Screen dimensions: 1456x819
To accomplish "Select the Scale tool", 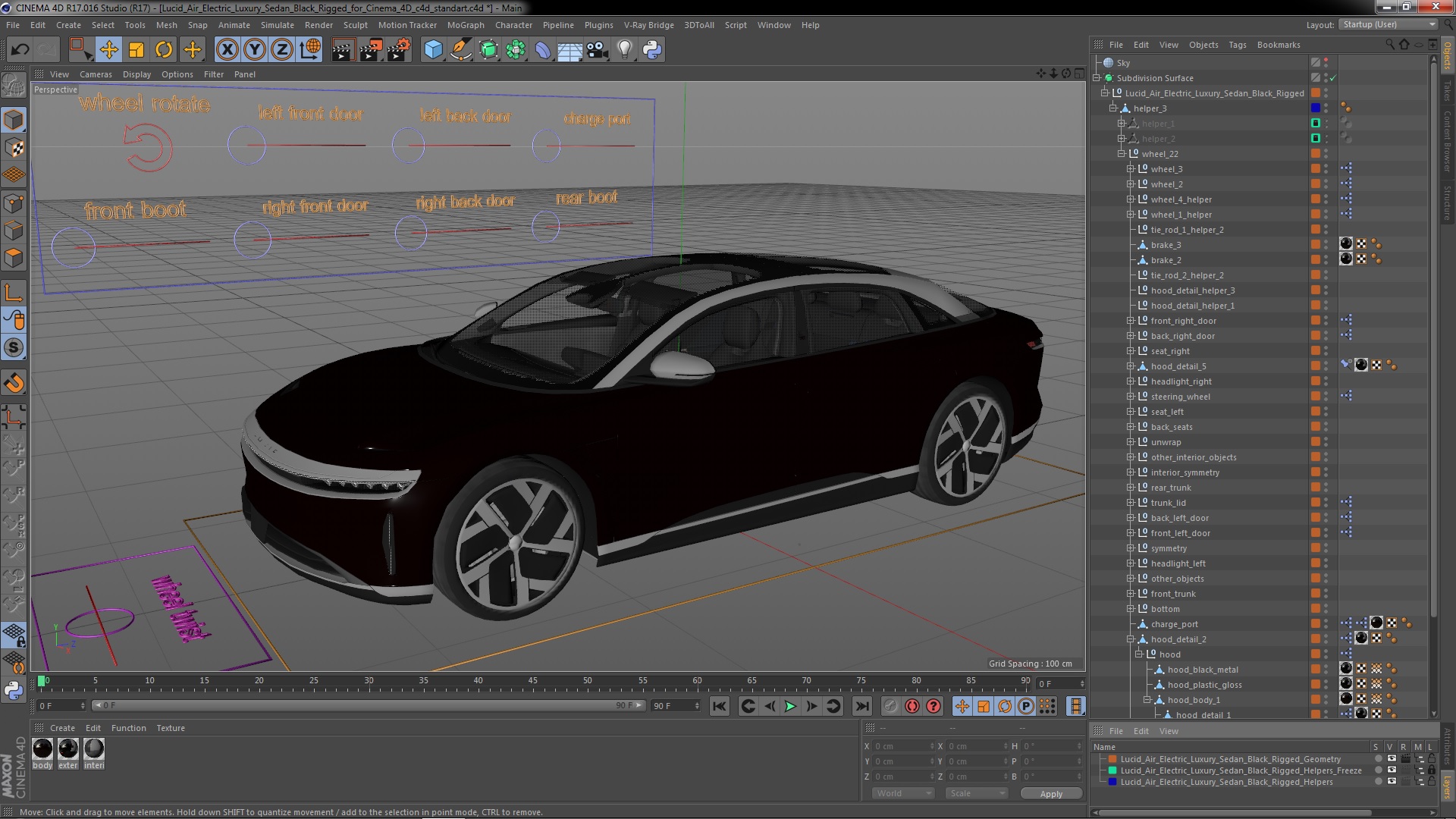I will tap(136, 50).
